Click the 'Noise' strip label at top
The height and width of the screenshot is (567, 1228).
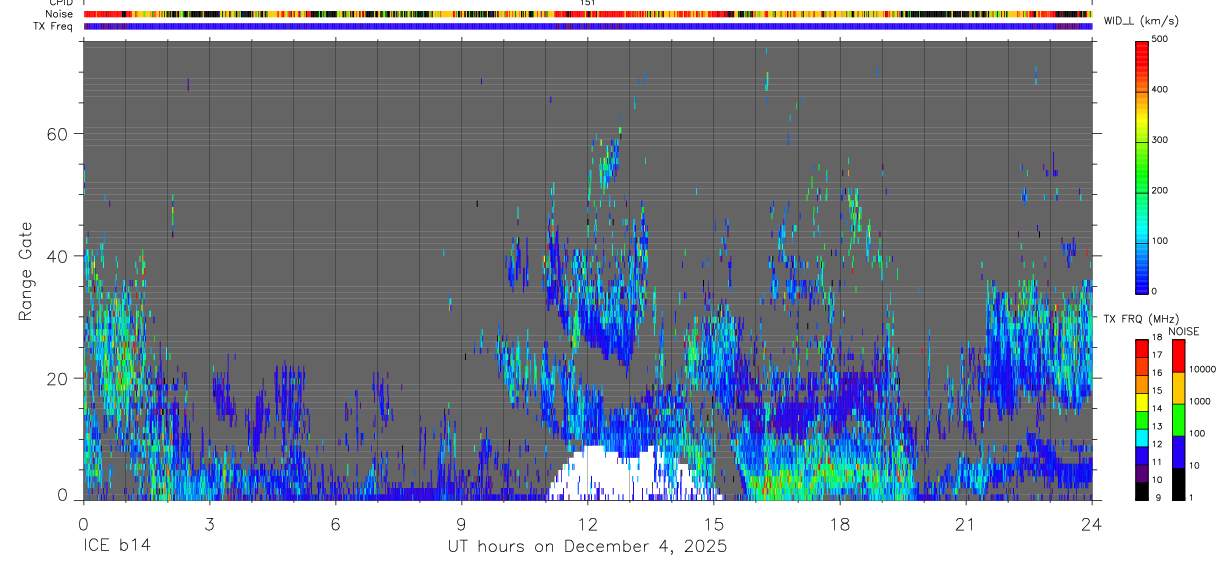(59, 14)
